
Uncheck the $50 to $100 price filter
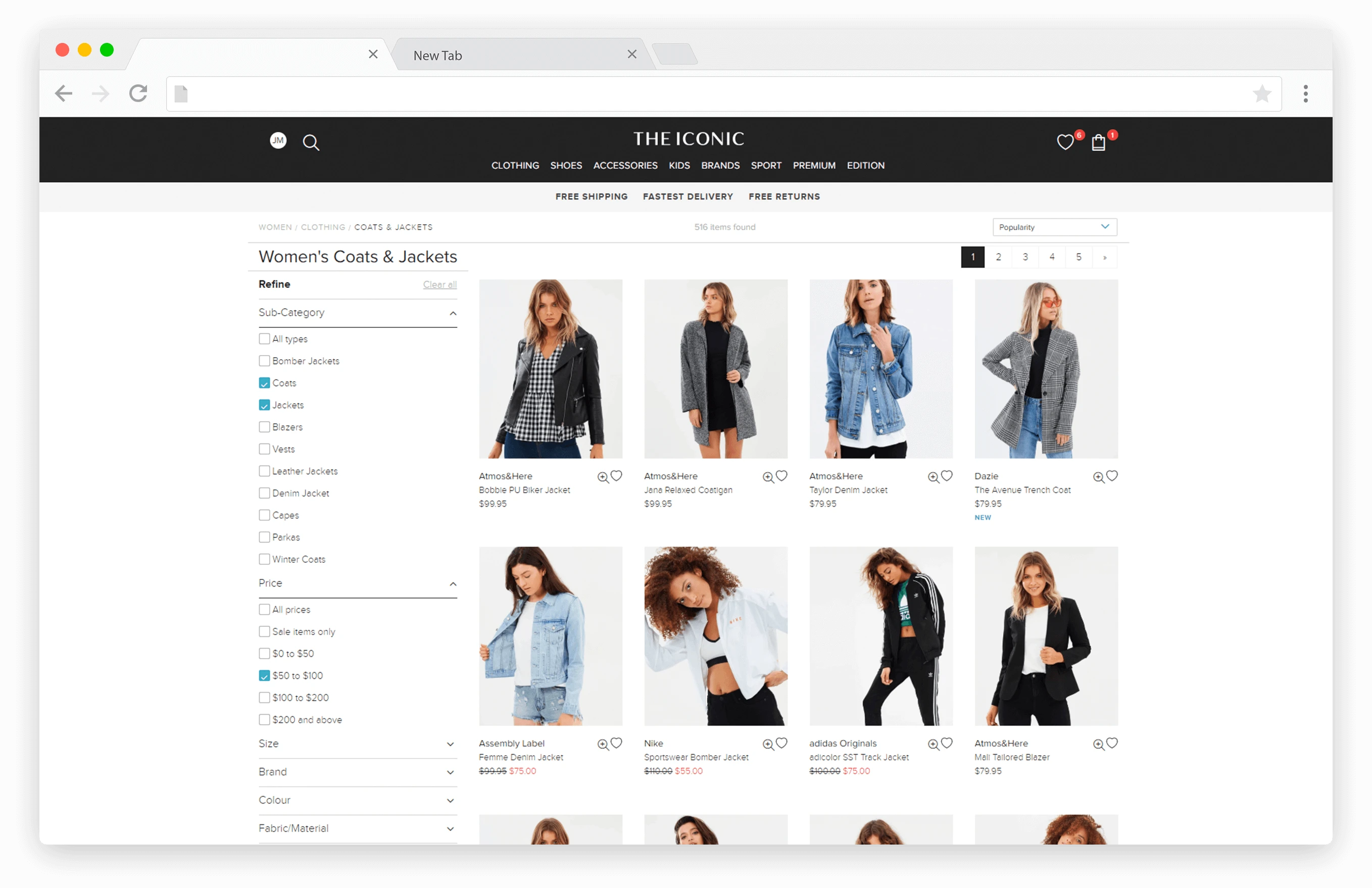point(265,676)
